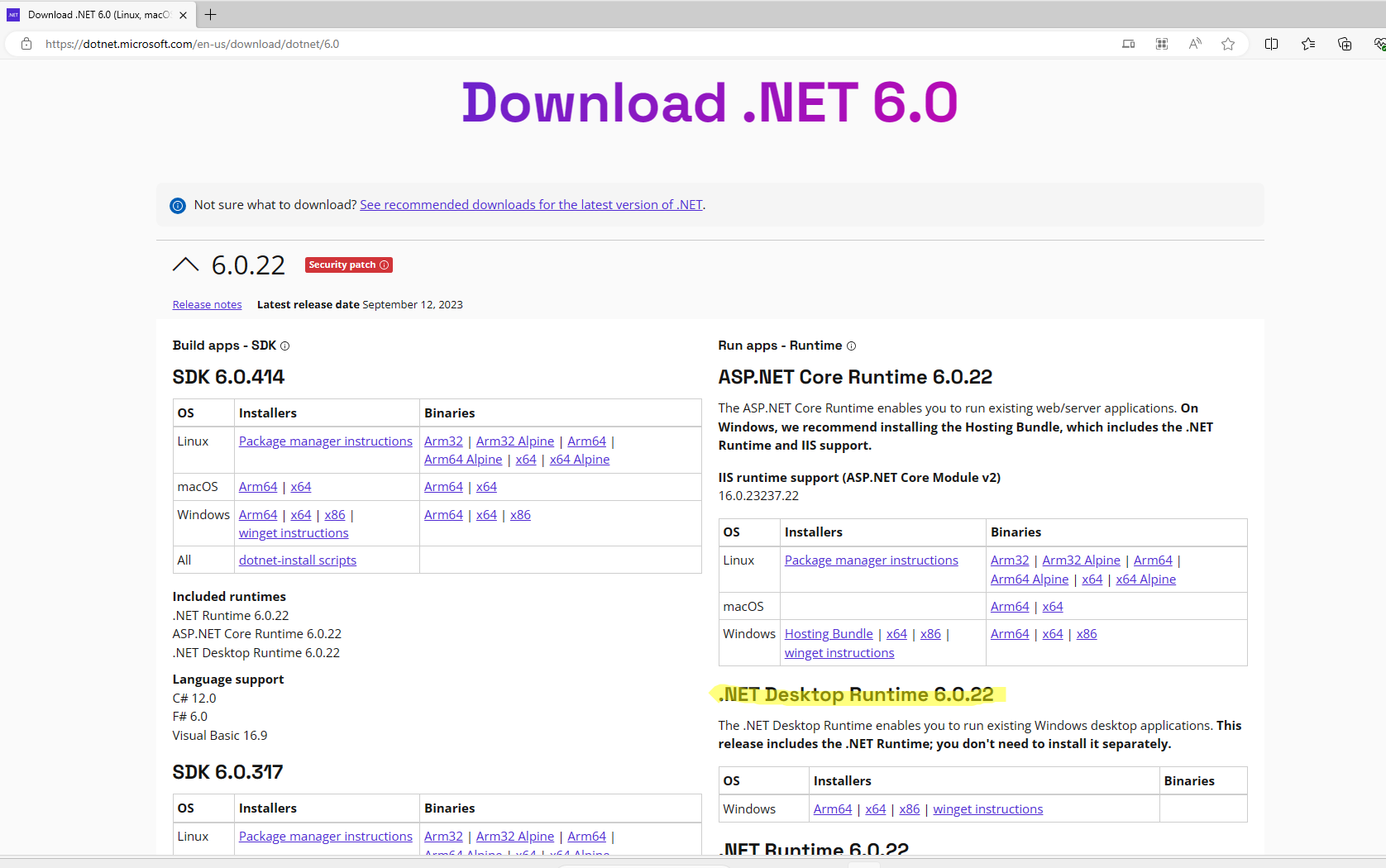Open SDK 6.0.414 Windows winget instructions
This screenshot has width=1386, height=868.
point(294,533)
